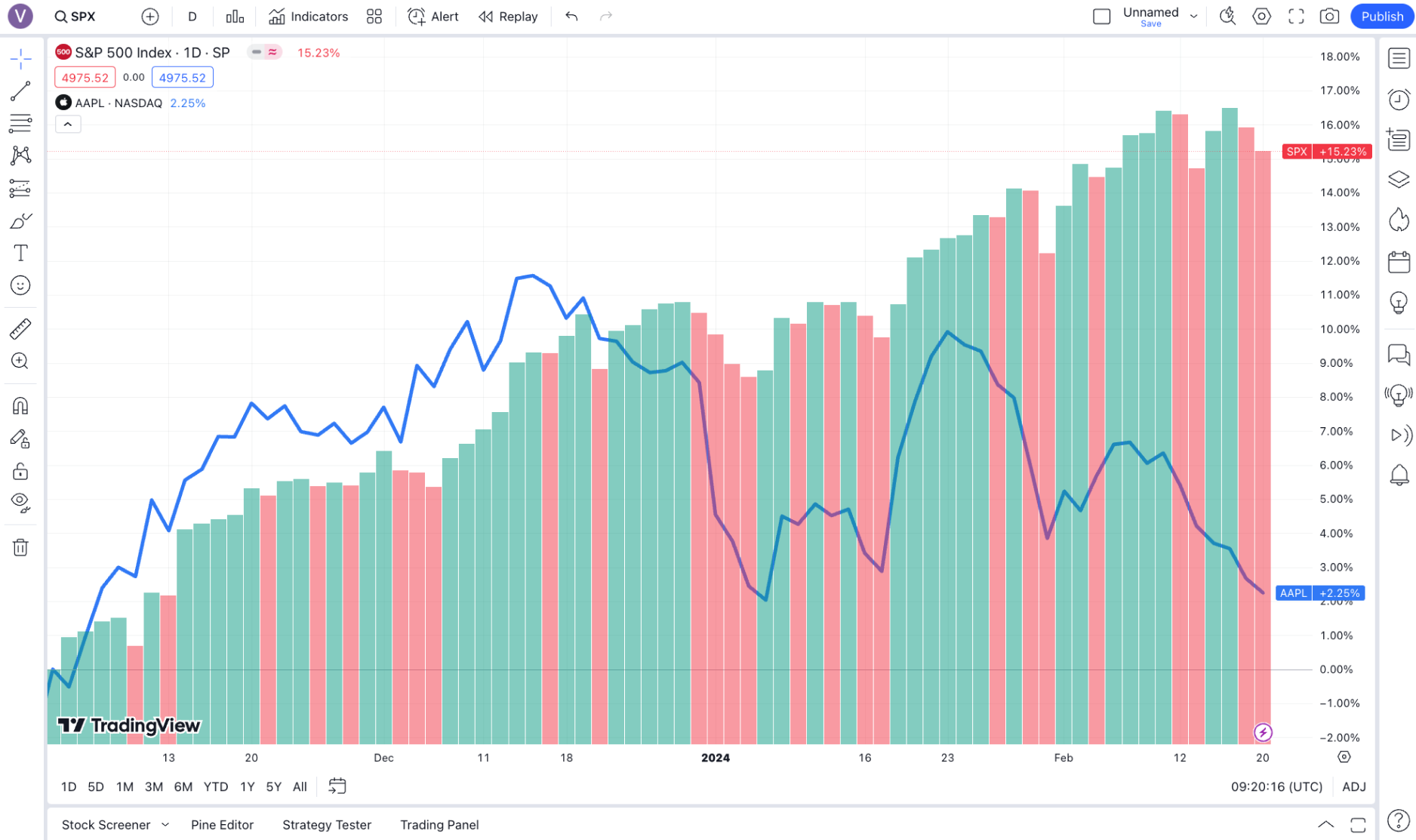The image size is (1416, 840).
Task: Open the patterns drawing tool
Action: coord(20,155)
